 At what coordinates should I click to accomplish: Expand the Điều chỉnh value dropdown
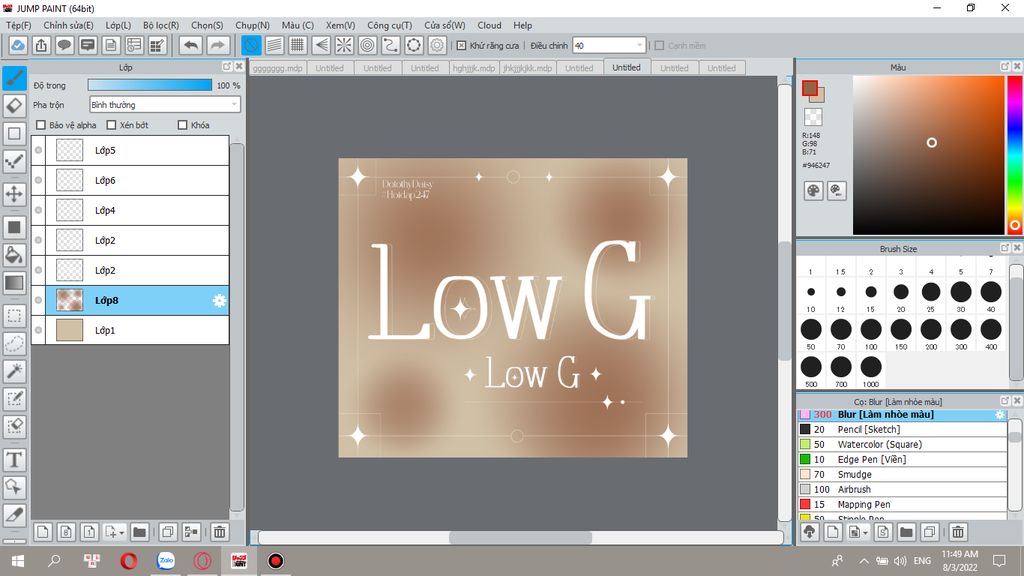639,45
